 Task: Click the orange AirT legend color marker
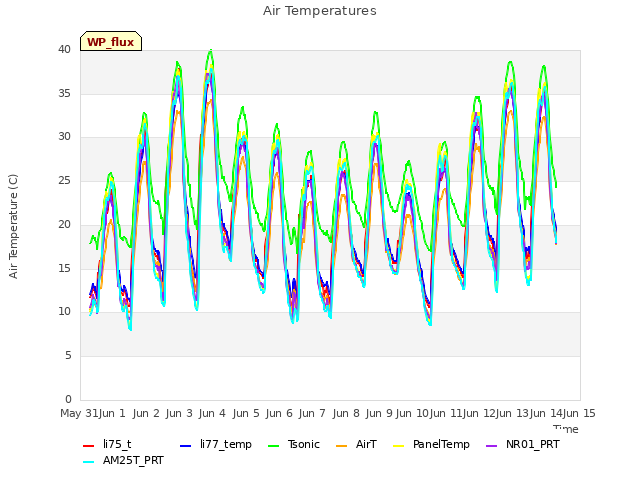tap(341, 445)
